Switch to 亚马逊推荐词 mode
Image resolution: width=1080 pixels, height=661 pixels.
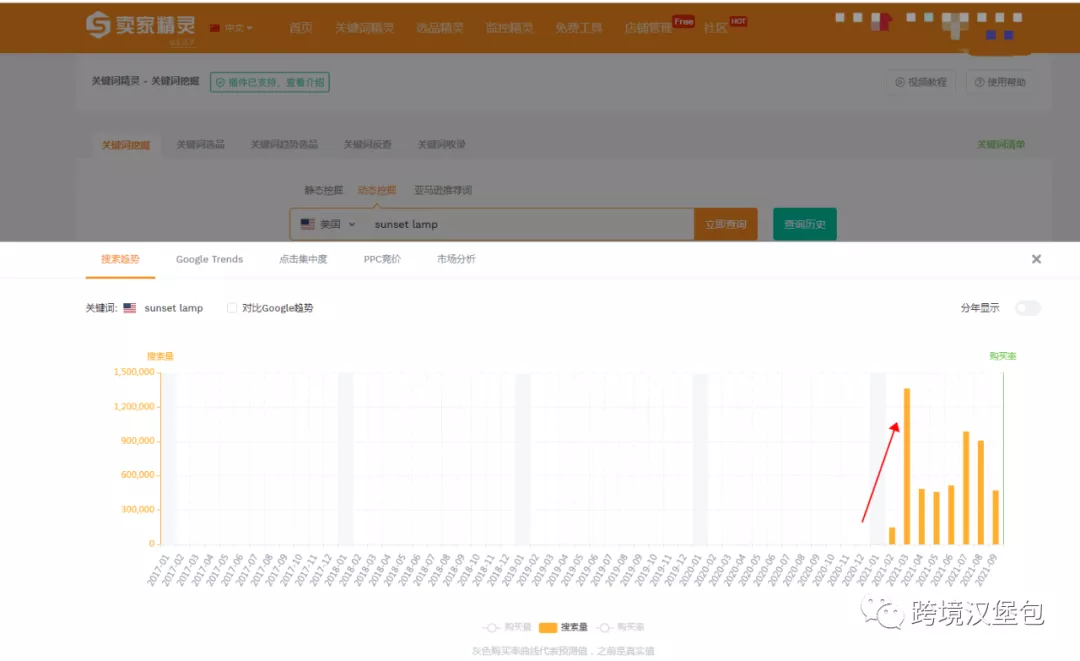click(443, 190)
